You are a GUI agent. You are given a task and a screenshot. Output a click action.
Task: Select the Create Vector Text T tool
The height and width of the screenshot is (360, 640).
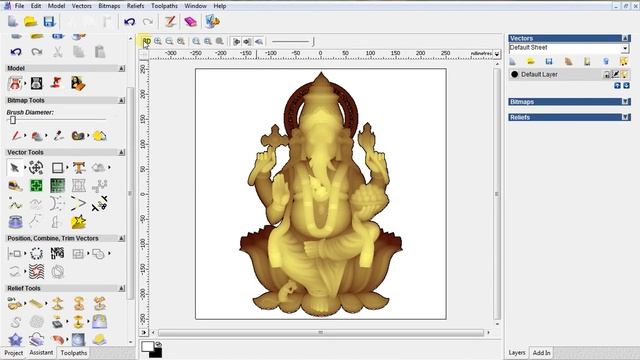coord(79,168)
